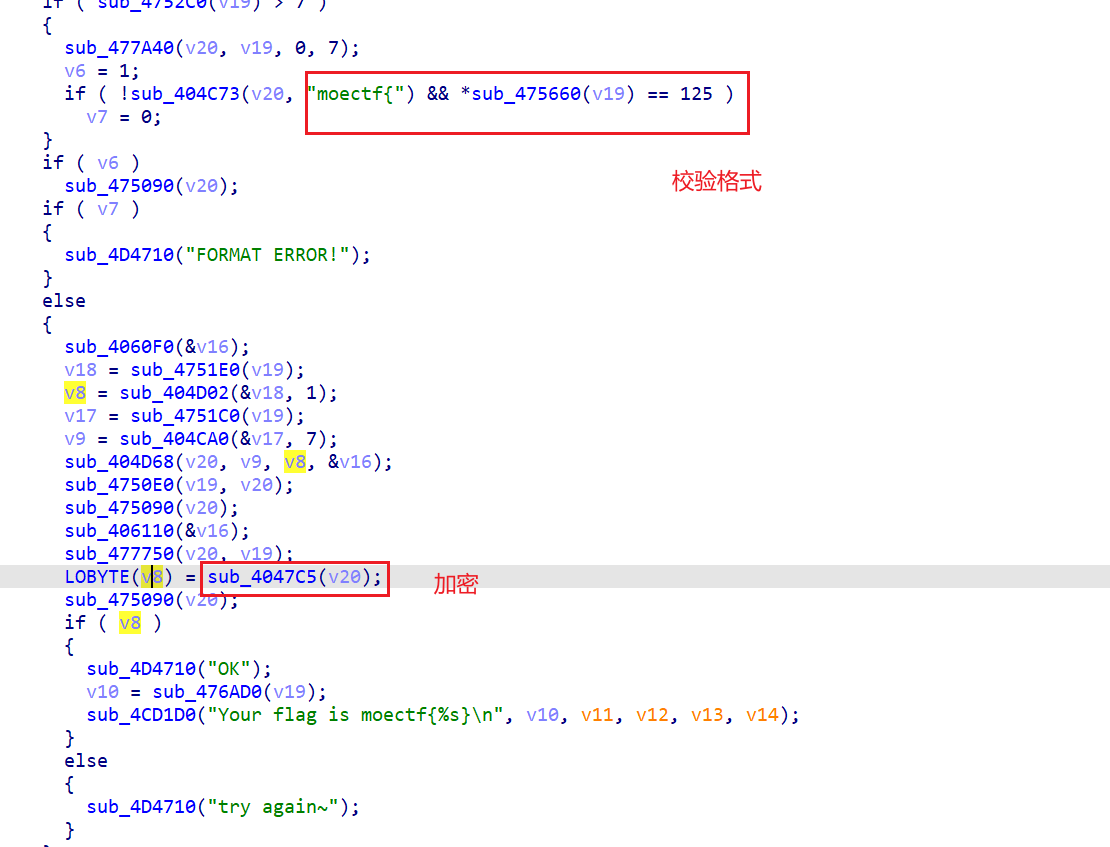
Task: Click sub_477A40 function call
Action: point(119,48)
